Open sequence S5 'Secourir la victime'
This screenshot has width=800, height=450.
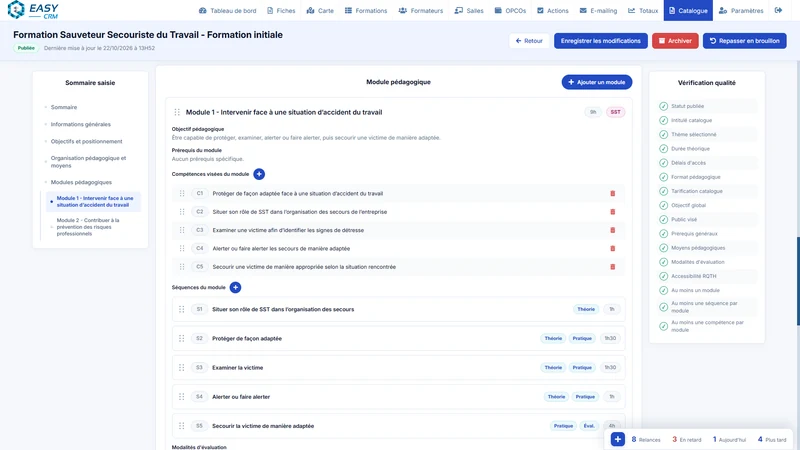(398, 426)
